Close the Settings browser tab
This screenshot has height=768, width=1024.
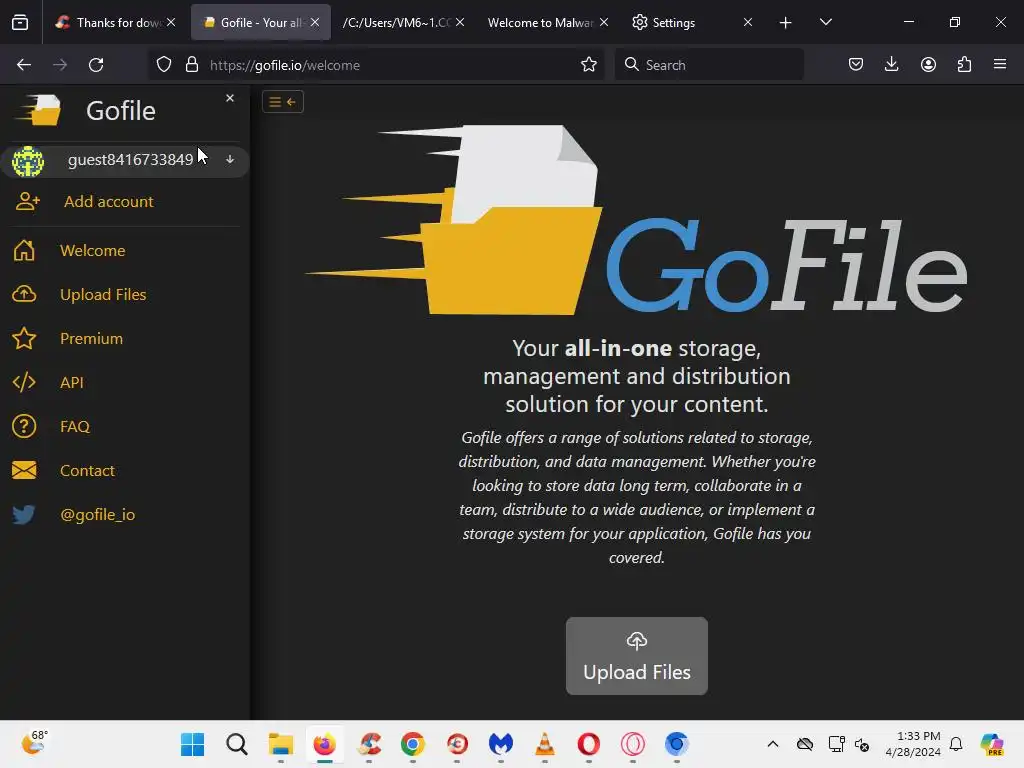pyautogui.click(x=748, y=22)
